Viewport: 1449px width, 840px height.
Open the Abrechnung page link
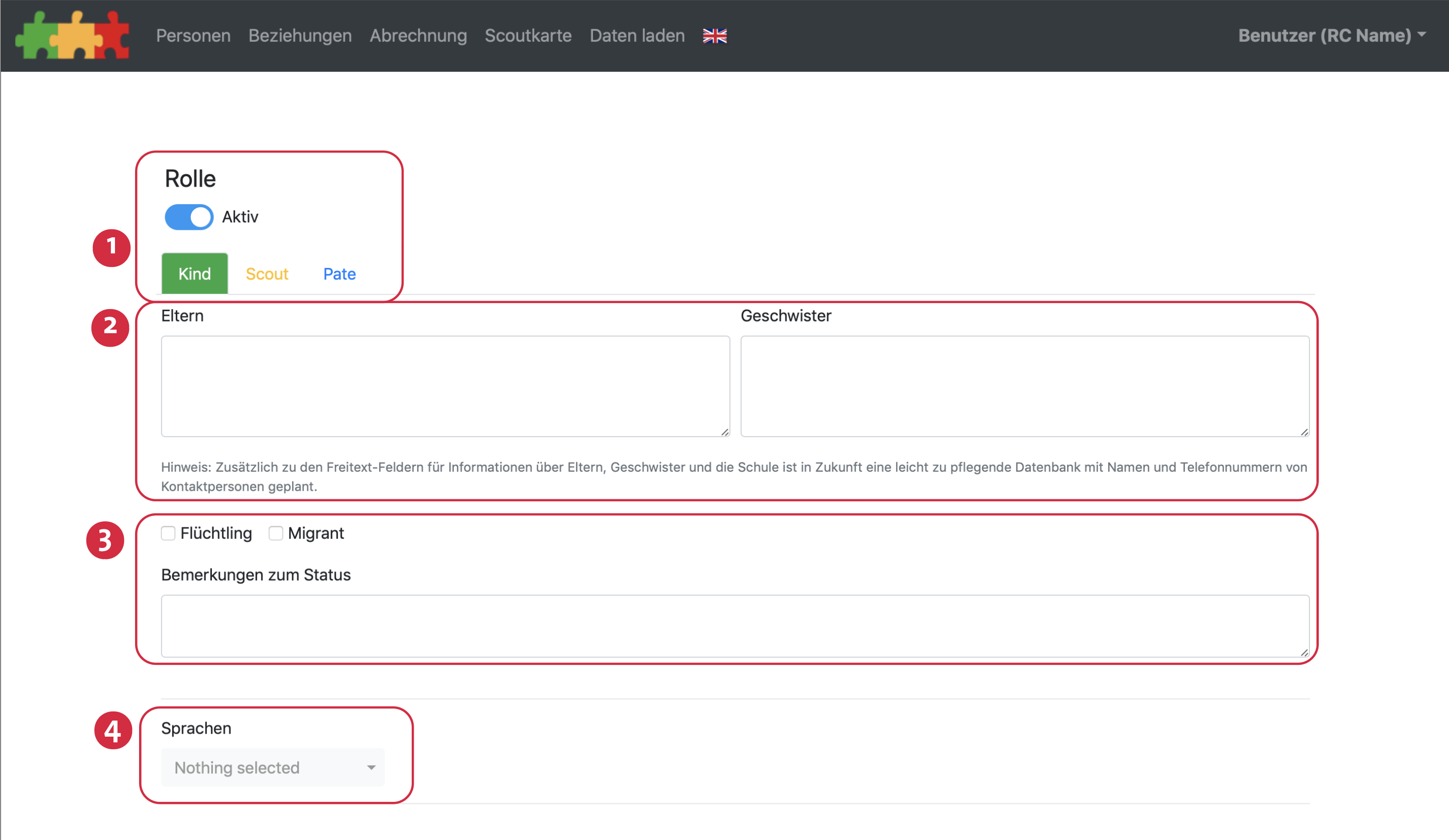[x=418, y=36]
